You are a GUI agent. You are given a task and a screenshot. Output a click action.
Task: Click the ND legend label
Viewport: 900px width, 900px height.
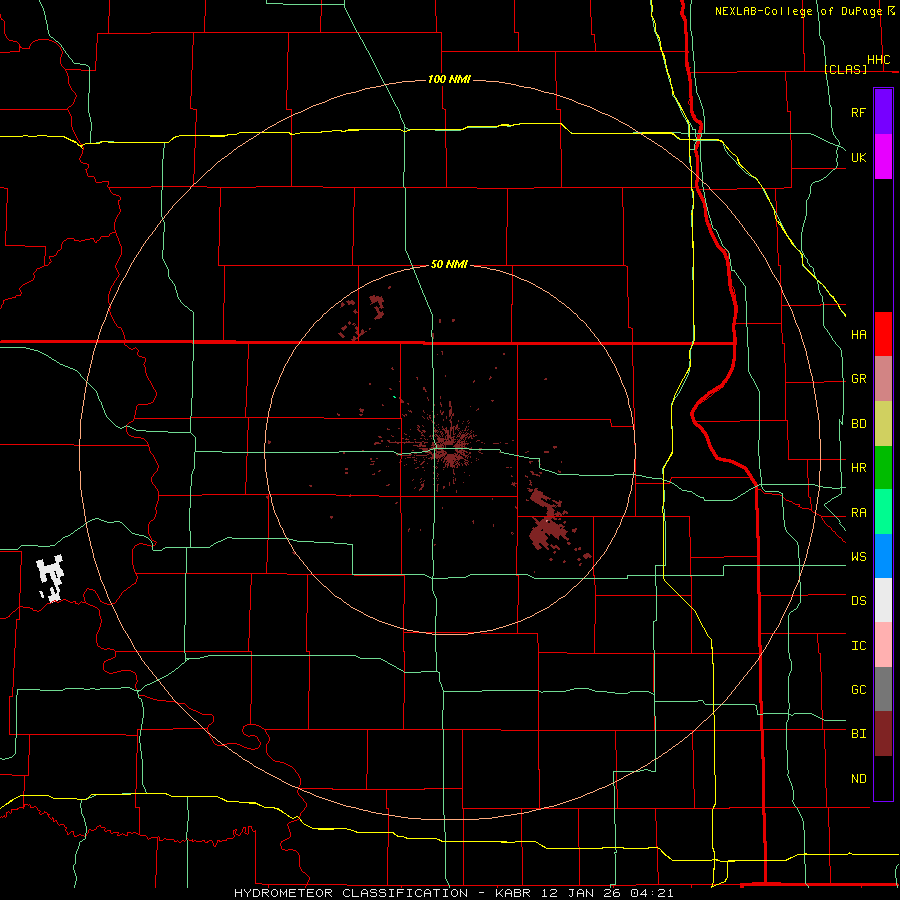858,778
